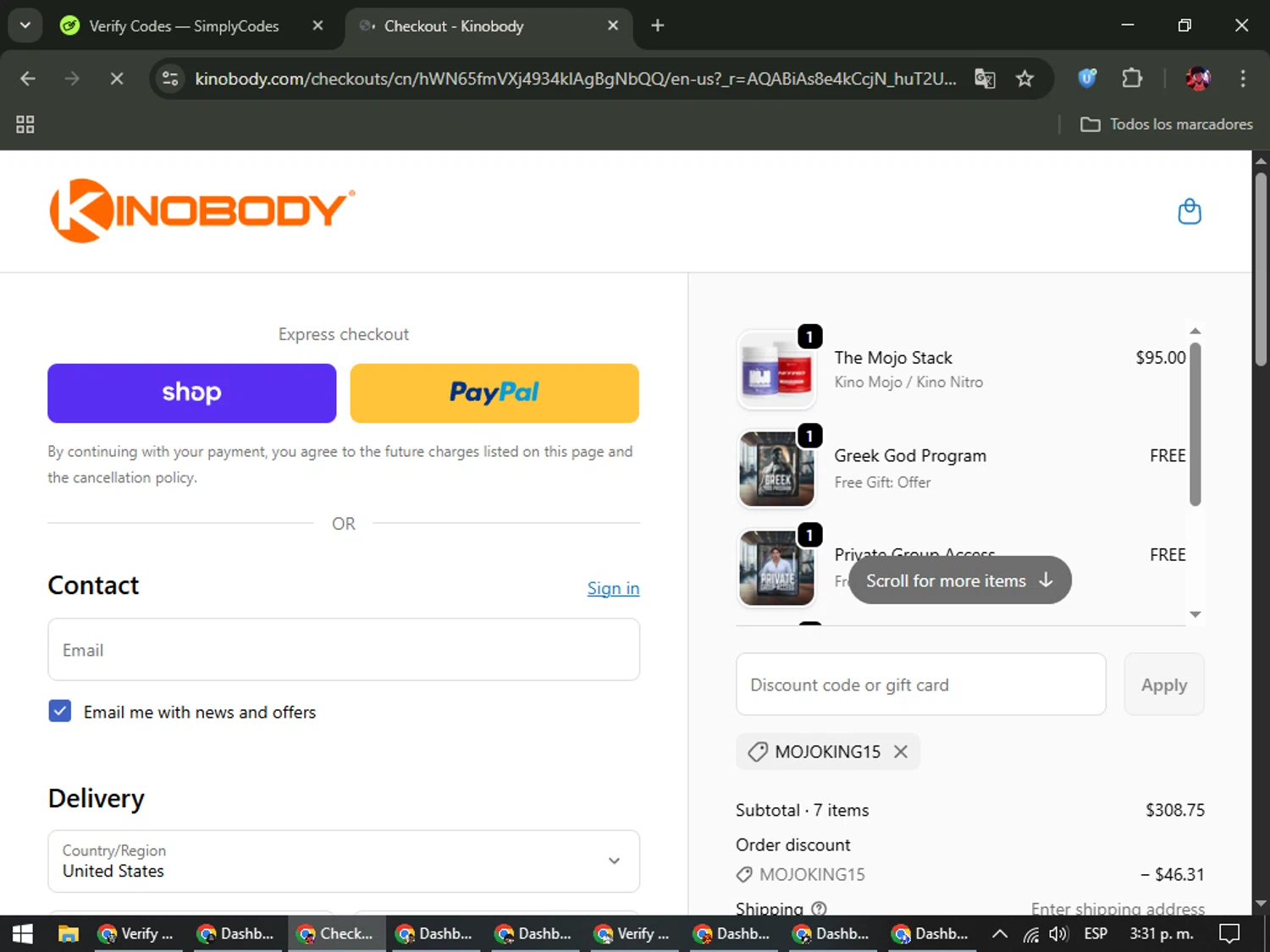Image resolution: width=1270 pixels, height=952 pixels.
Task: Open the tab search dropdown arrow
Action: click(25, 25)
